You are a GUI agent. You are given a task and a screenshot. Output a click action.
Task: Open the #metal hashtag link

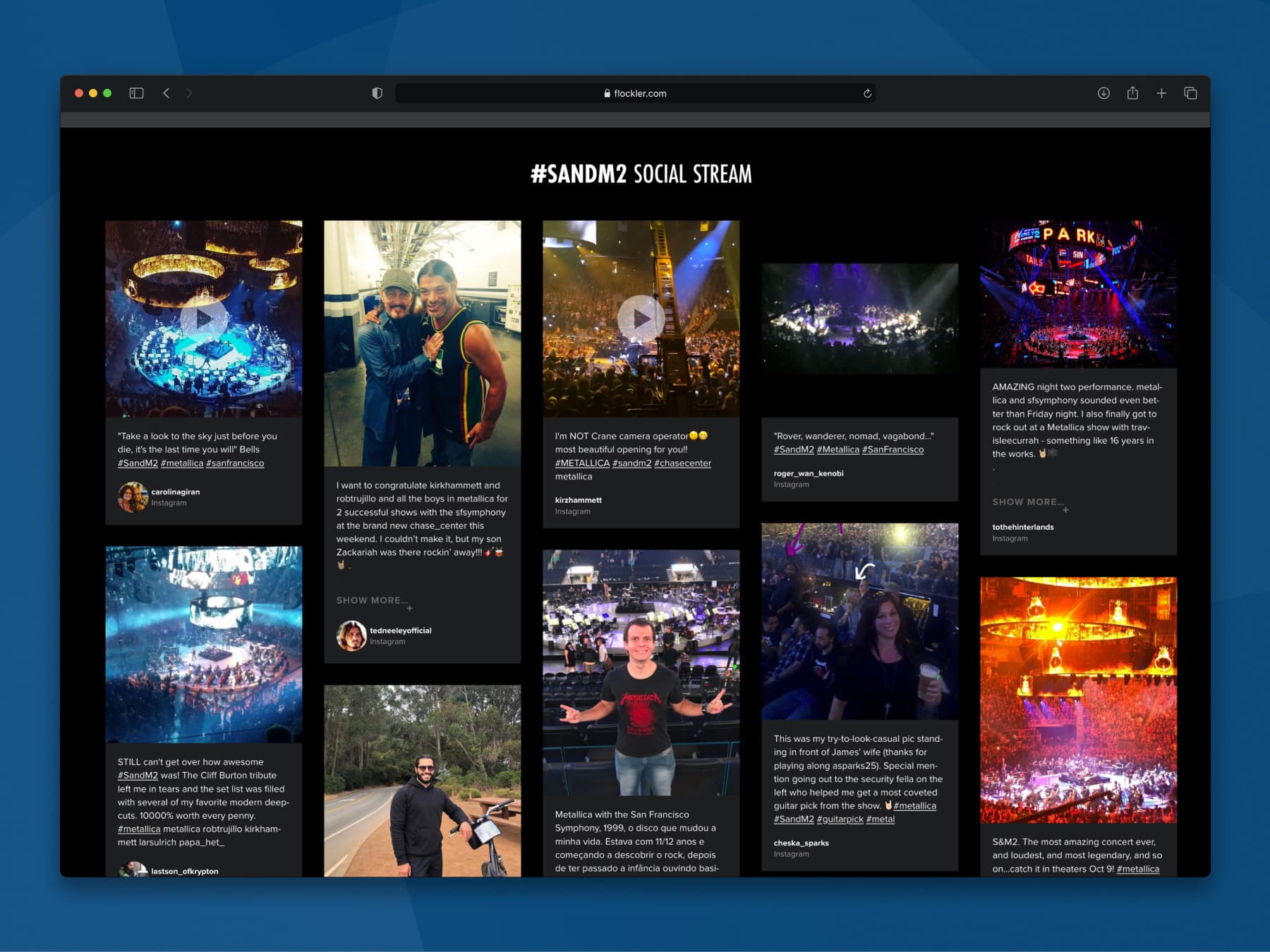(x=881, y=819)
